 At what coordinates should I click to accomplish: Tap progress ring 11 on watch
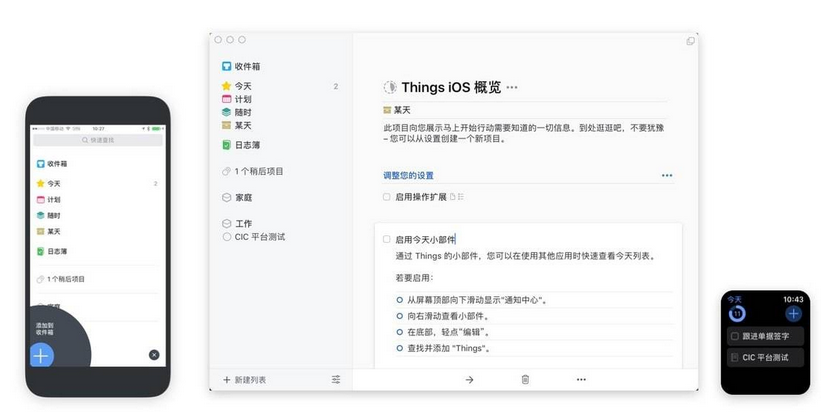[x=737, y=314]
